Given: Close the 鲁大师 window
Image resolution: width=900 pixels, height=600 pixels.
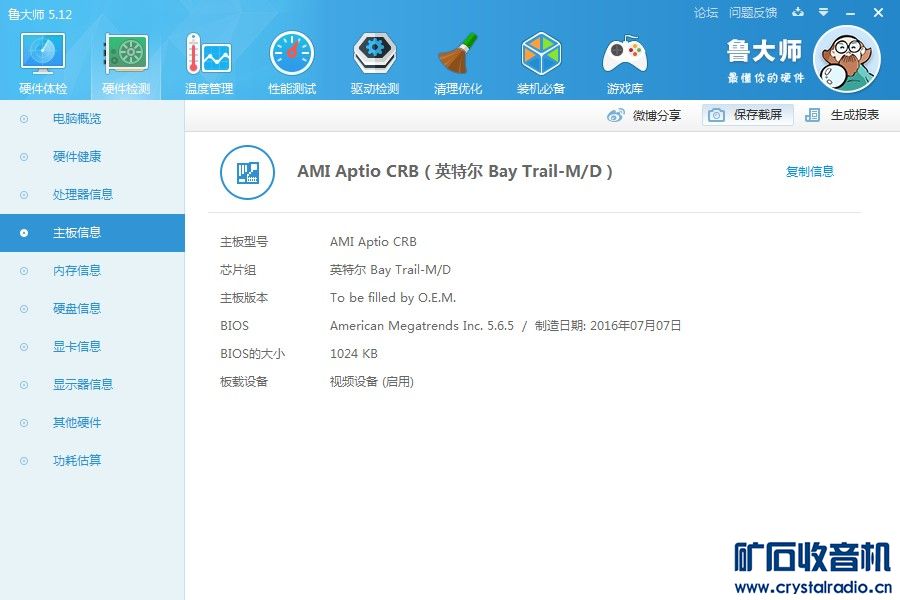Looking at the screenshot, I should click(878, 13).
